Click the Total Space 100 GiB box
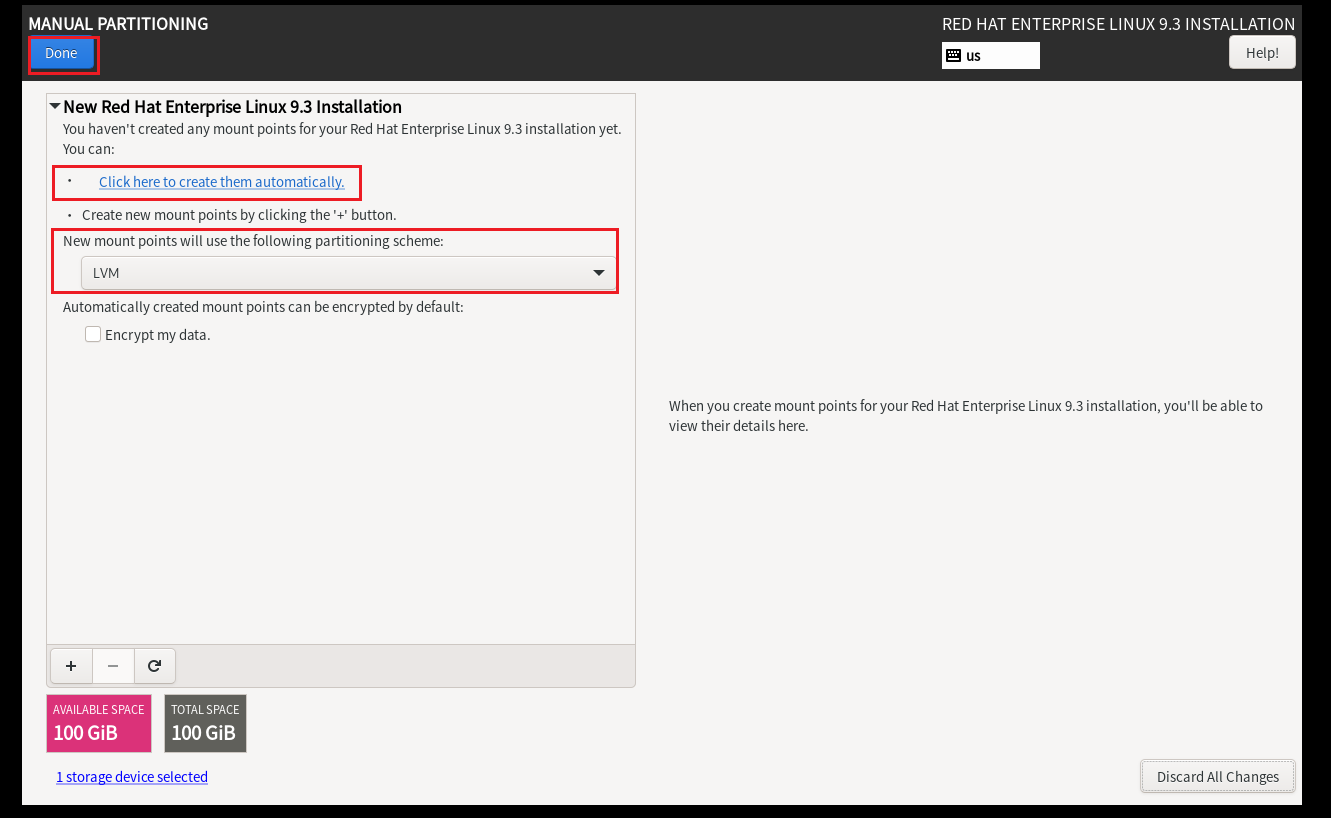Viewport: 1331px width, 818px height. coord(205,723)
